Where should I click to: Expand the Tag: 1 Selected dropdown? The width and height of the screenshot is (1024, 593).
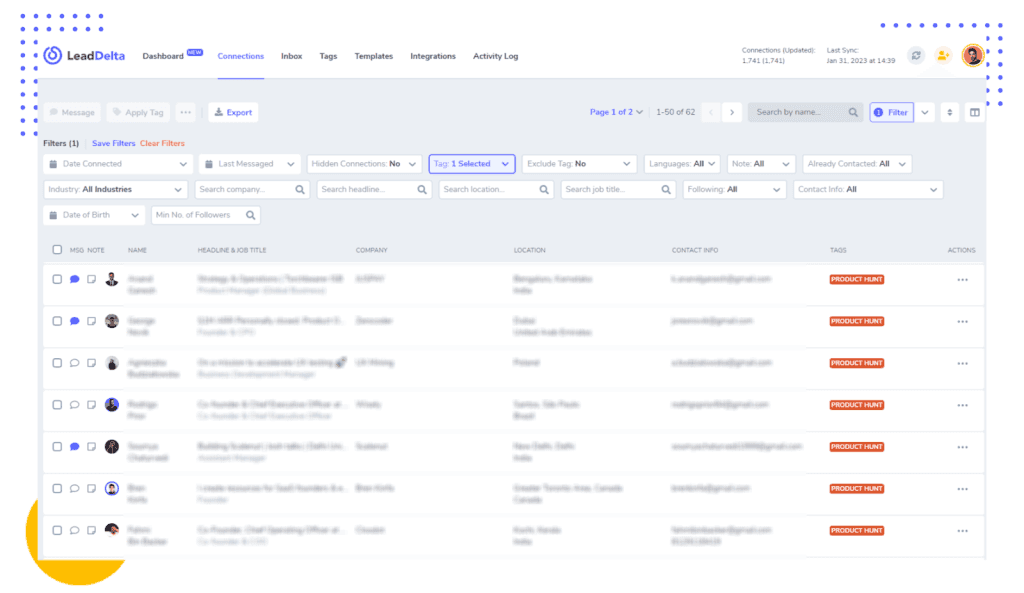tap(472, 164)
